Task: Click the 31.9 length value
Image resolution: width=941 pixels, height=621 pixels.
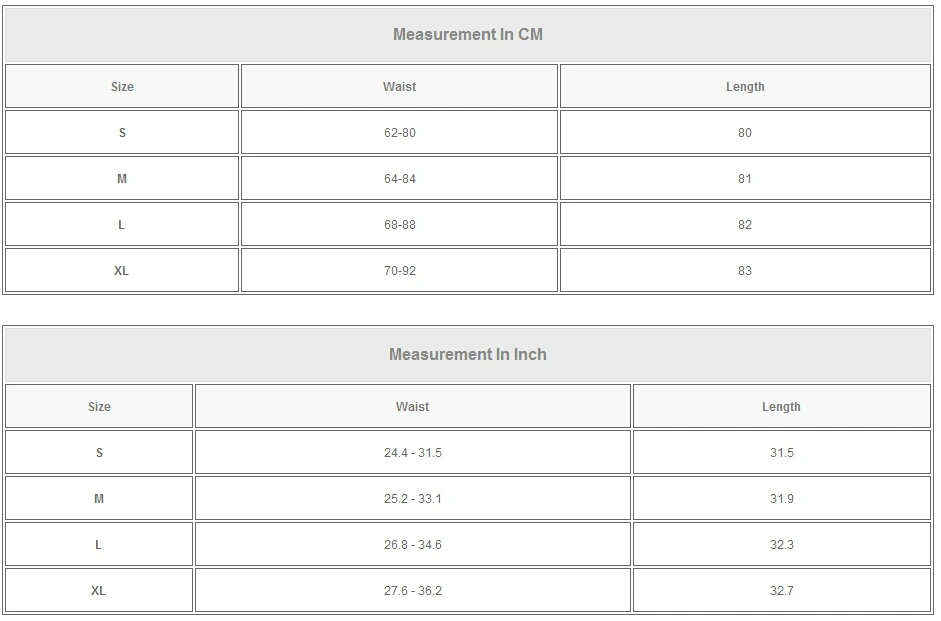Action: coord(781,499)
